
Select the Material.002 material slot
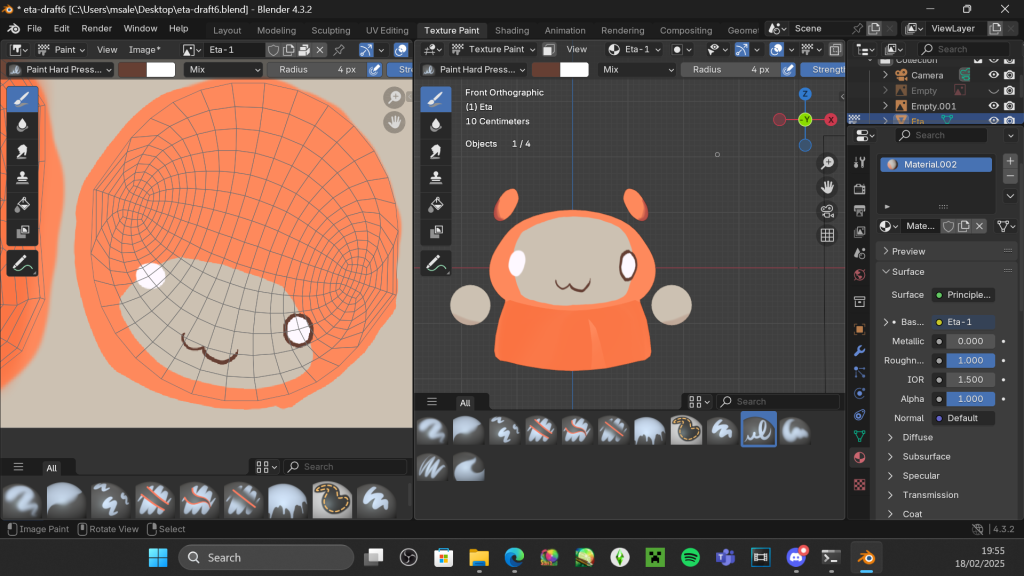point(936,165)
